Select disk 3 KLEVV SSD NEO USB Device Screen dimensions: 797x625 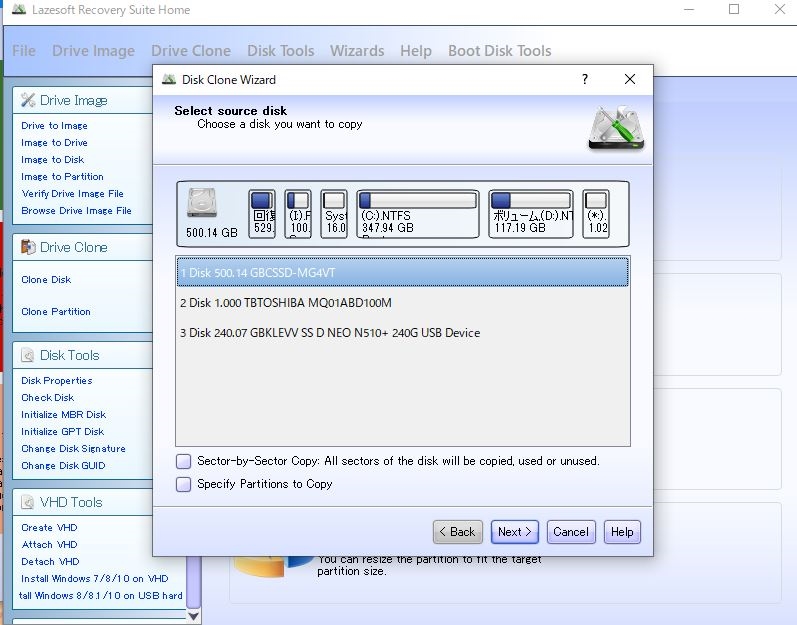403,333
